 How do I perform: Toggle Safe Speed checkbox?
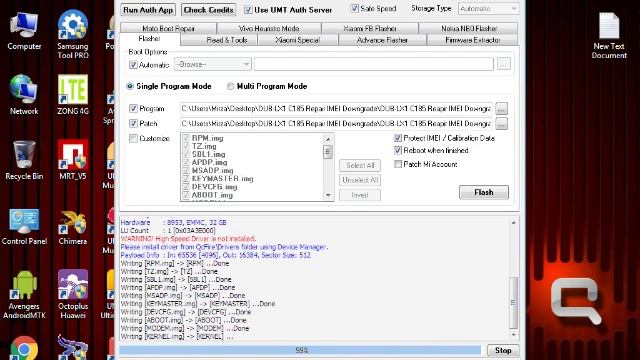point(355,8)
